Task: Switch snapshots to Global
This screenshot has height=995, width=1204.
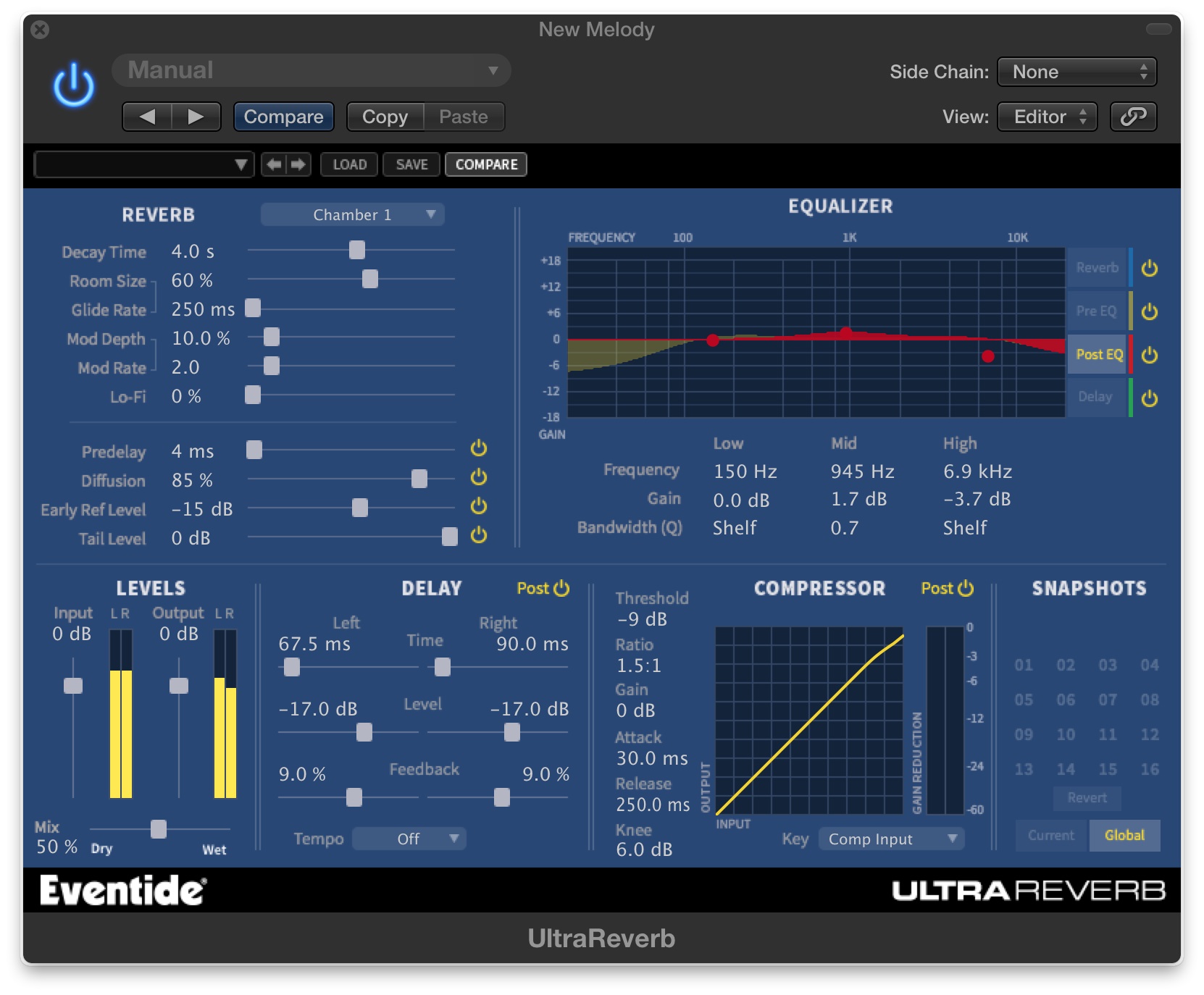Action: (1124, 836)
